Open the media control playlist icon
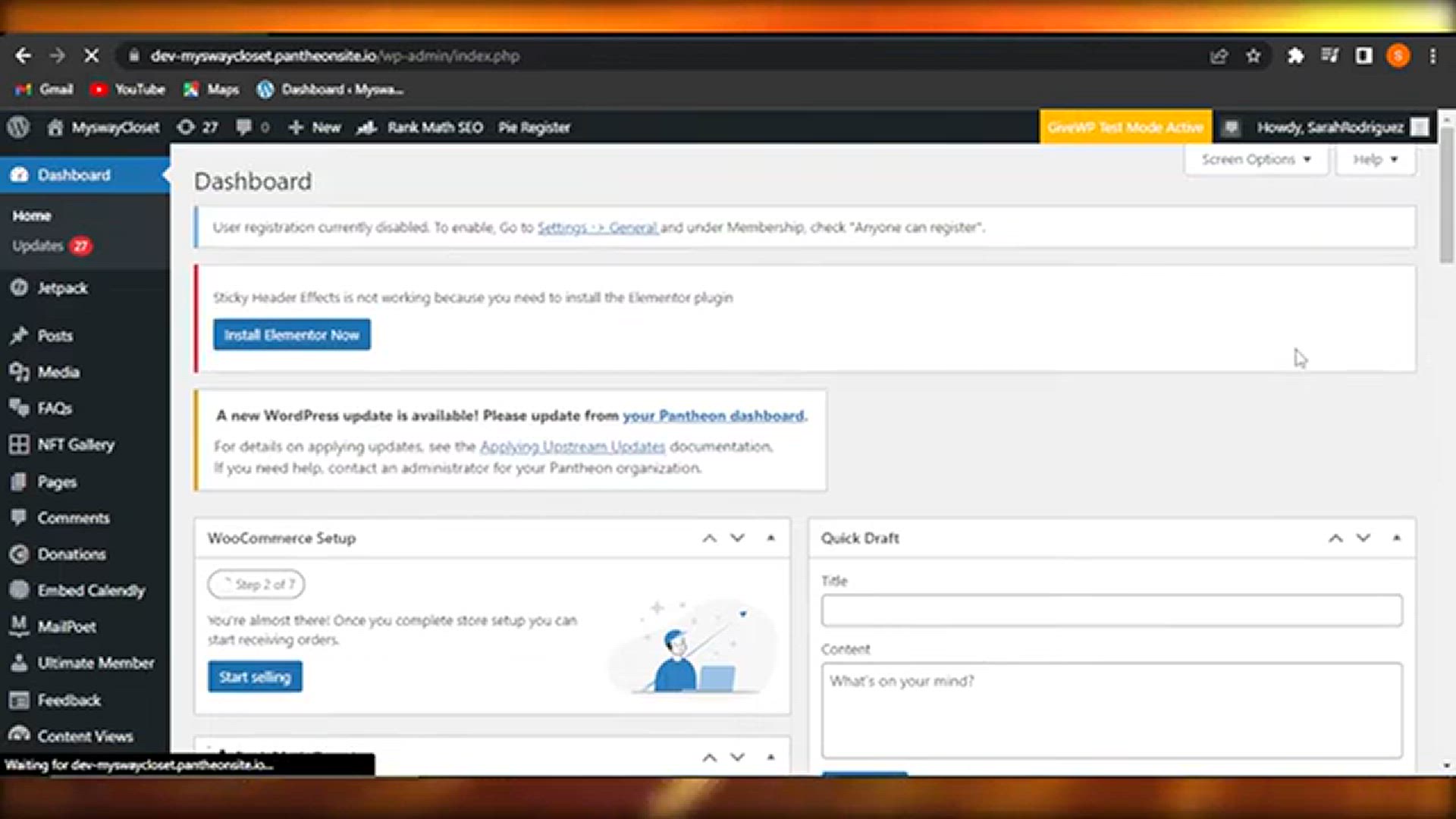1456x819 pixels. [x=1329, y=55]
